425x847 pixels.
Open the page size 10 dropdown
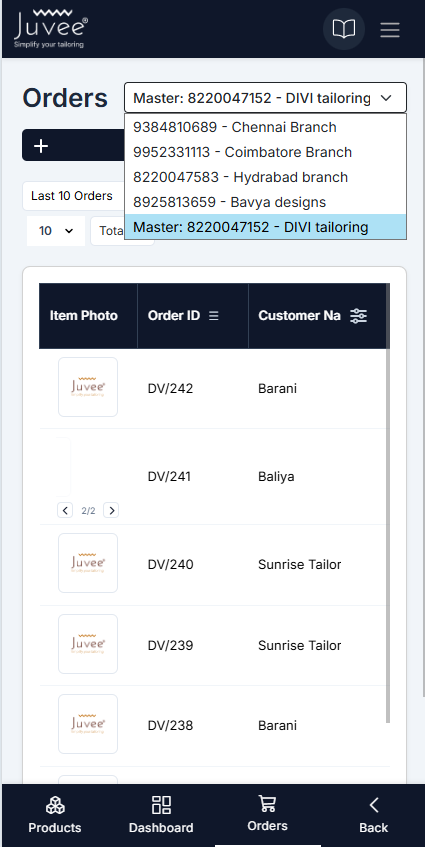click(x=56, y=231)
